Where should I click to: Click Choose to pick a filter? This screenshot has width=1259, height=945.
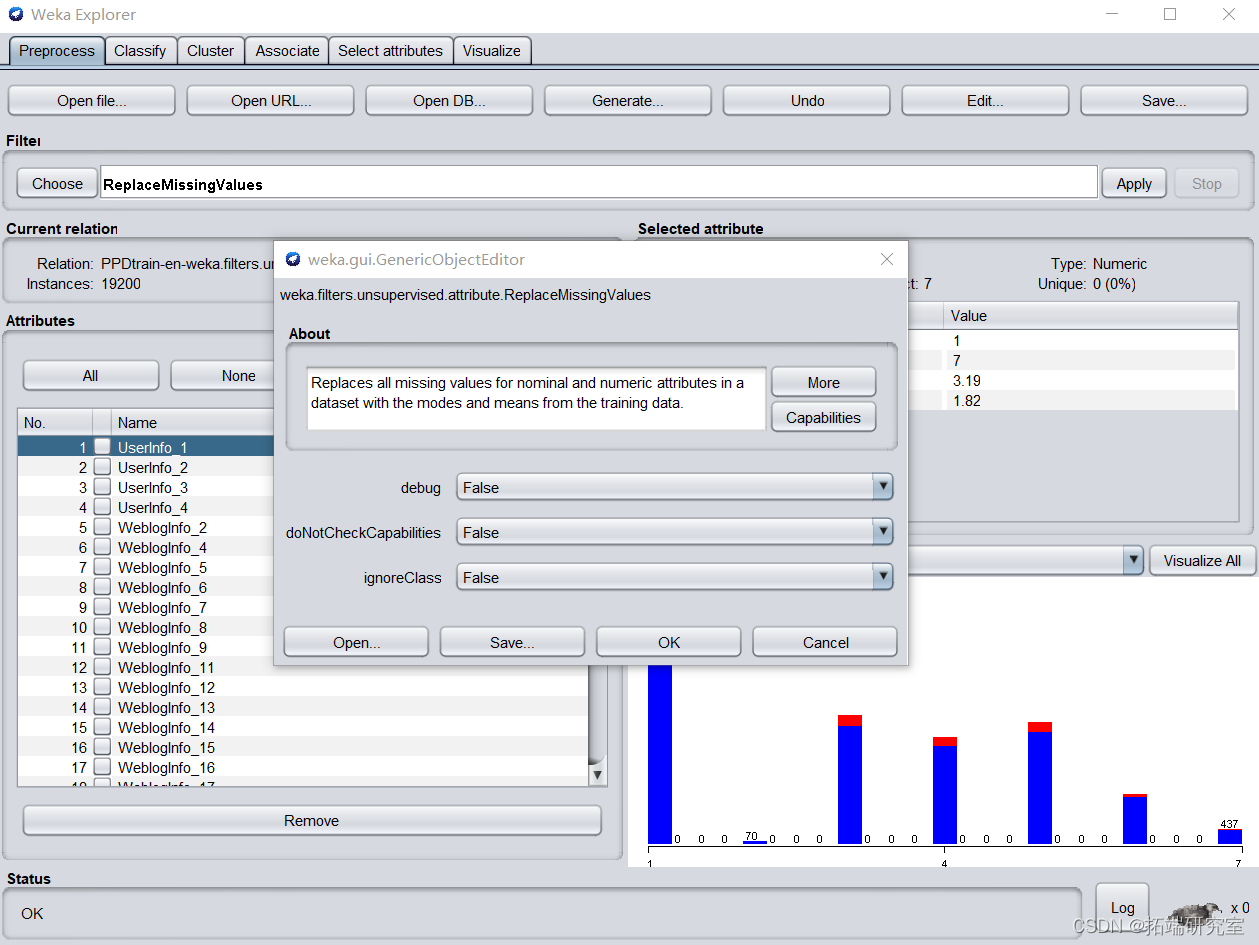point(57,183)
